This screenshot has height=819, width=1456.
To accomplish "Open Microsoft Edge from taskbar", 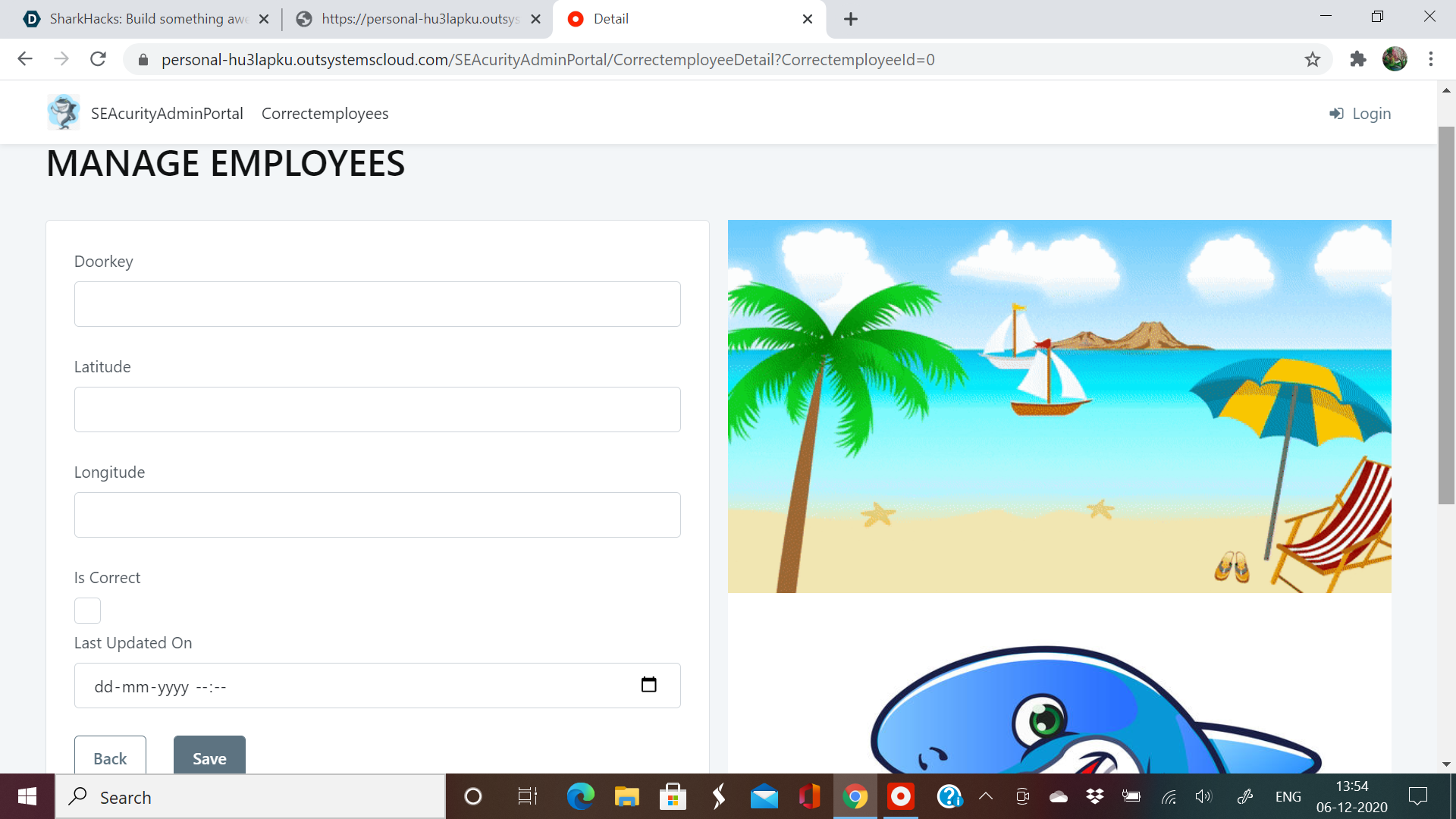I will pos(580,796).
